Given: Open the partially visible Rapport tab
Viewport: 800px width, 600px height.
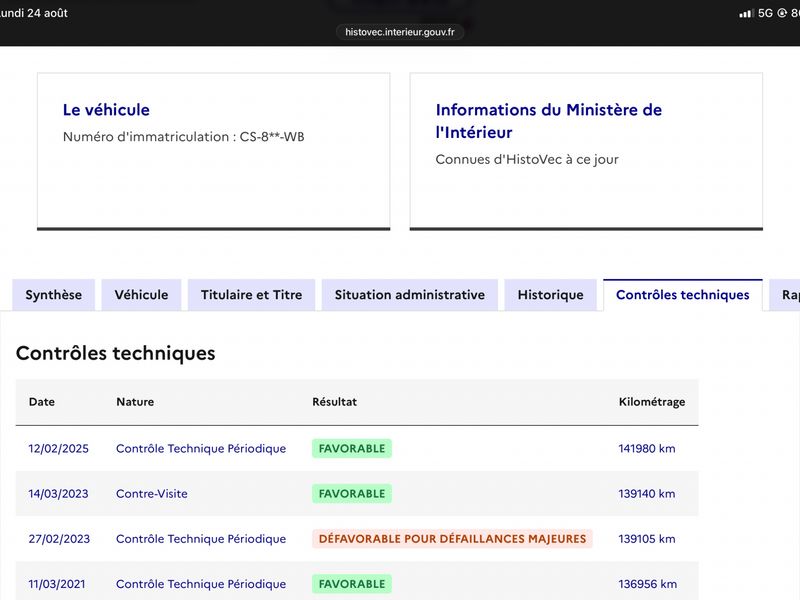Looking at the screenshot, I should tap(786, 295).
